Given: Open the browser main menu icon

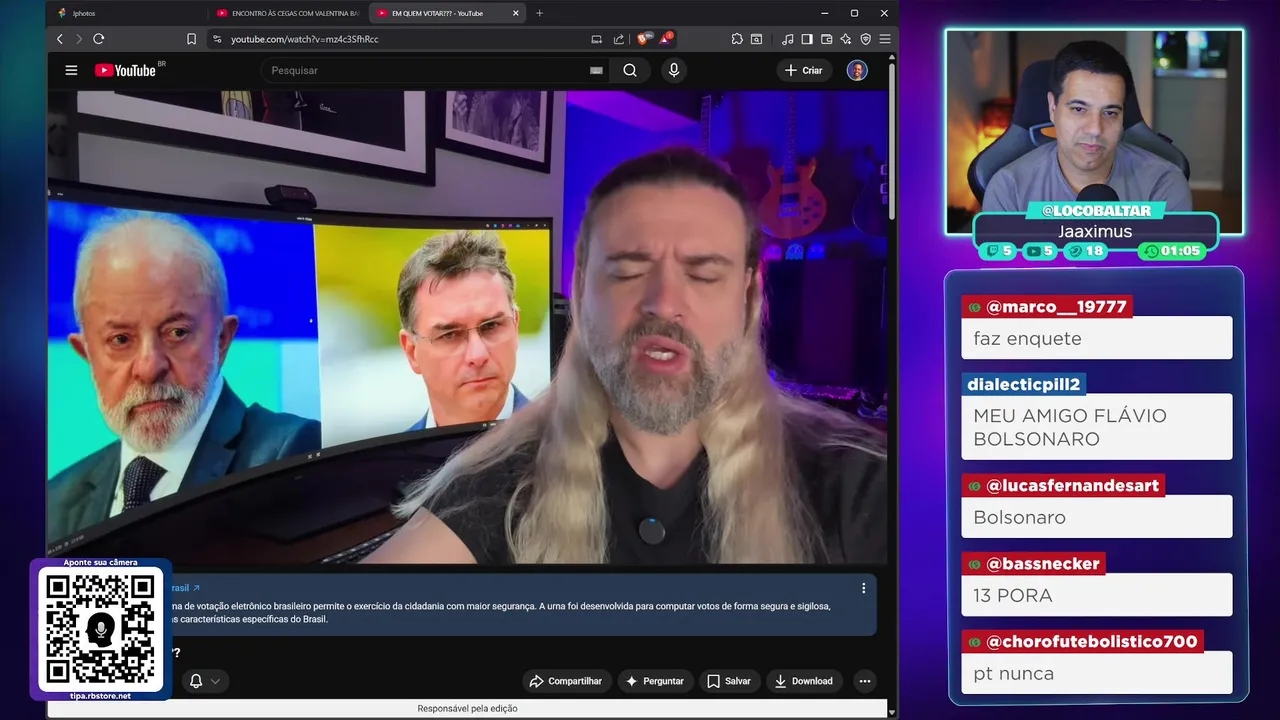Looking at the screenshot, I should 884,39.
